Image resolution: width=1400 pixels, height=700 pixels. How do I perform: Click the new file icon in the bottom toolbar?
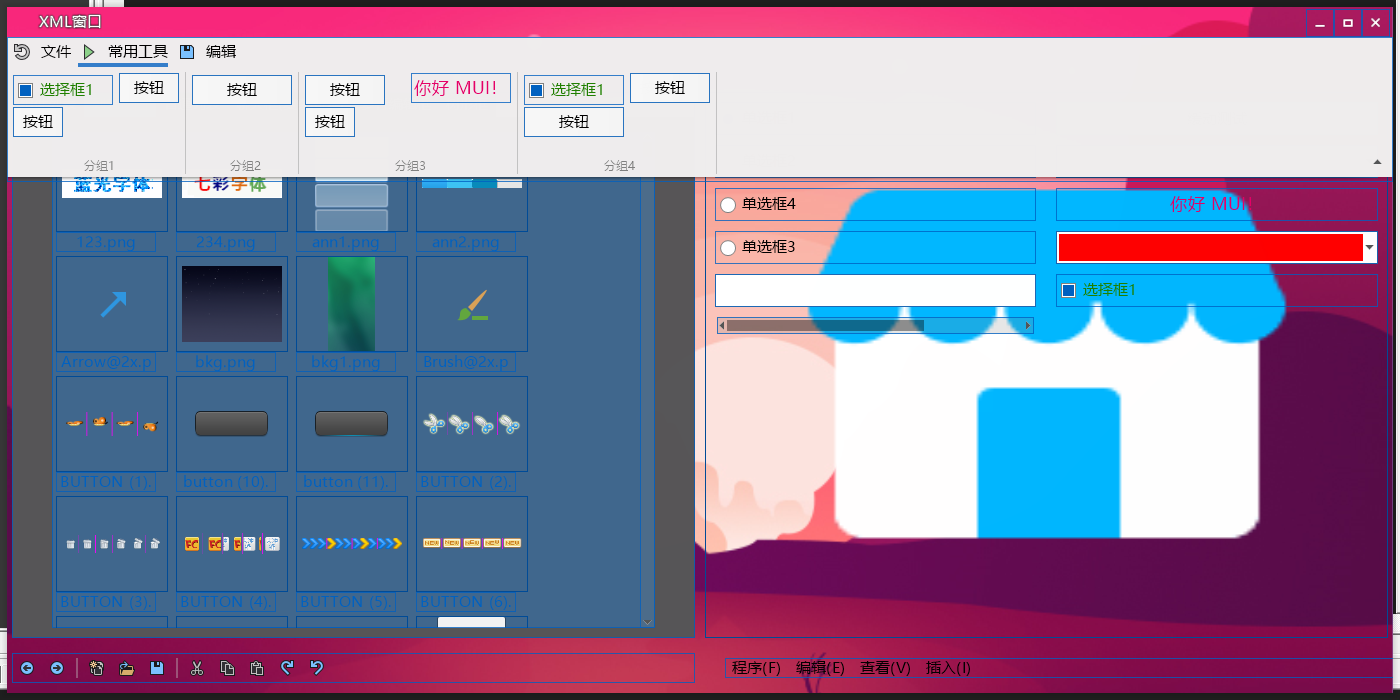pos(97,668)
